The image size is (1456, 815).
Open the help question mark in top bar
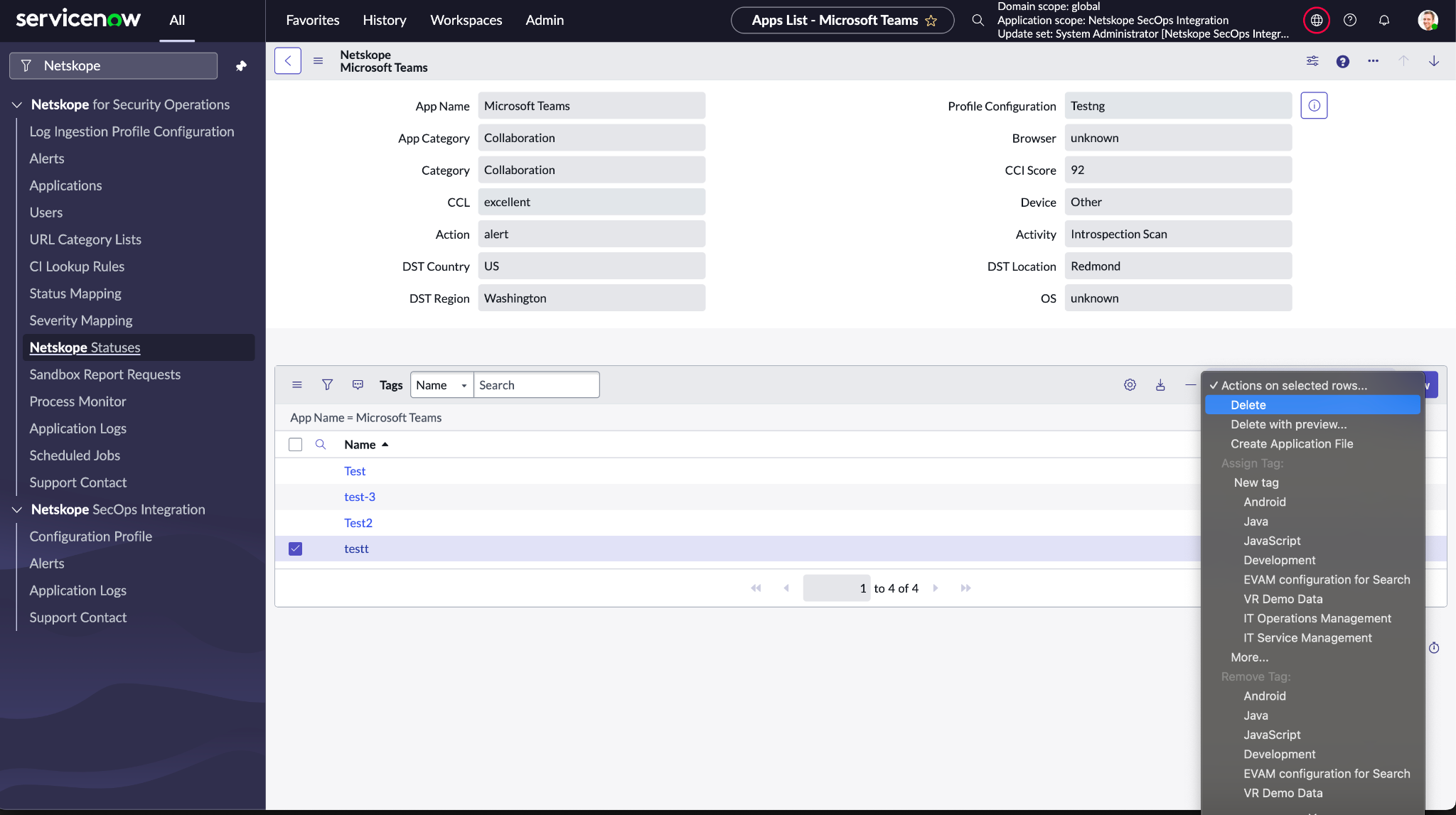1350,20
